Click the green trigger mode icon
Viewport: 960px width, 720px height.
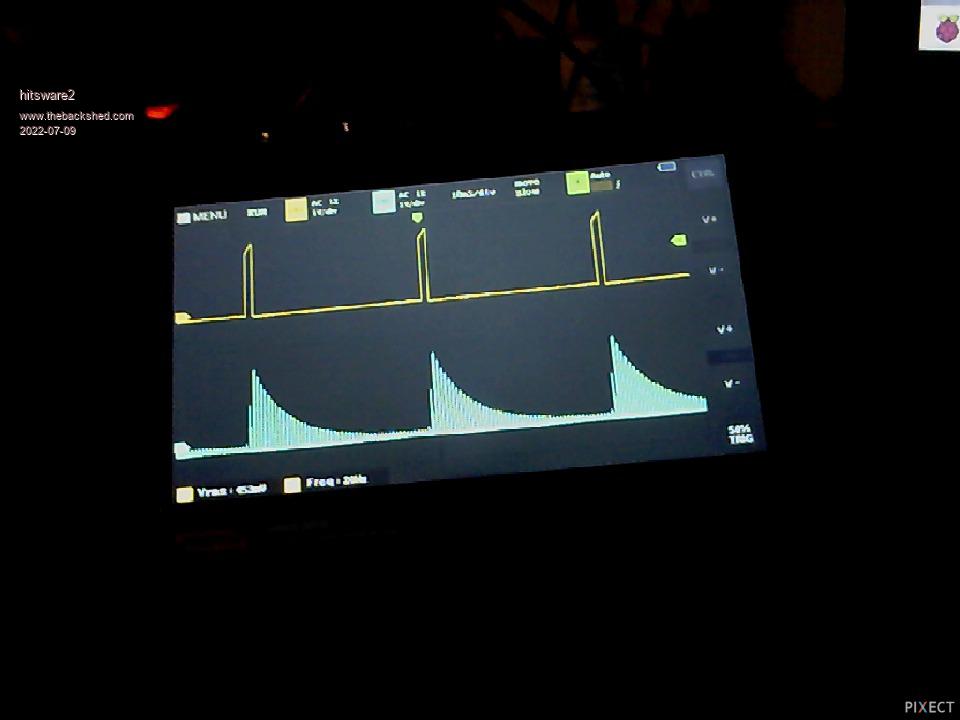577,183
